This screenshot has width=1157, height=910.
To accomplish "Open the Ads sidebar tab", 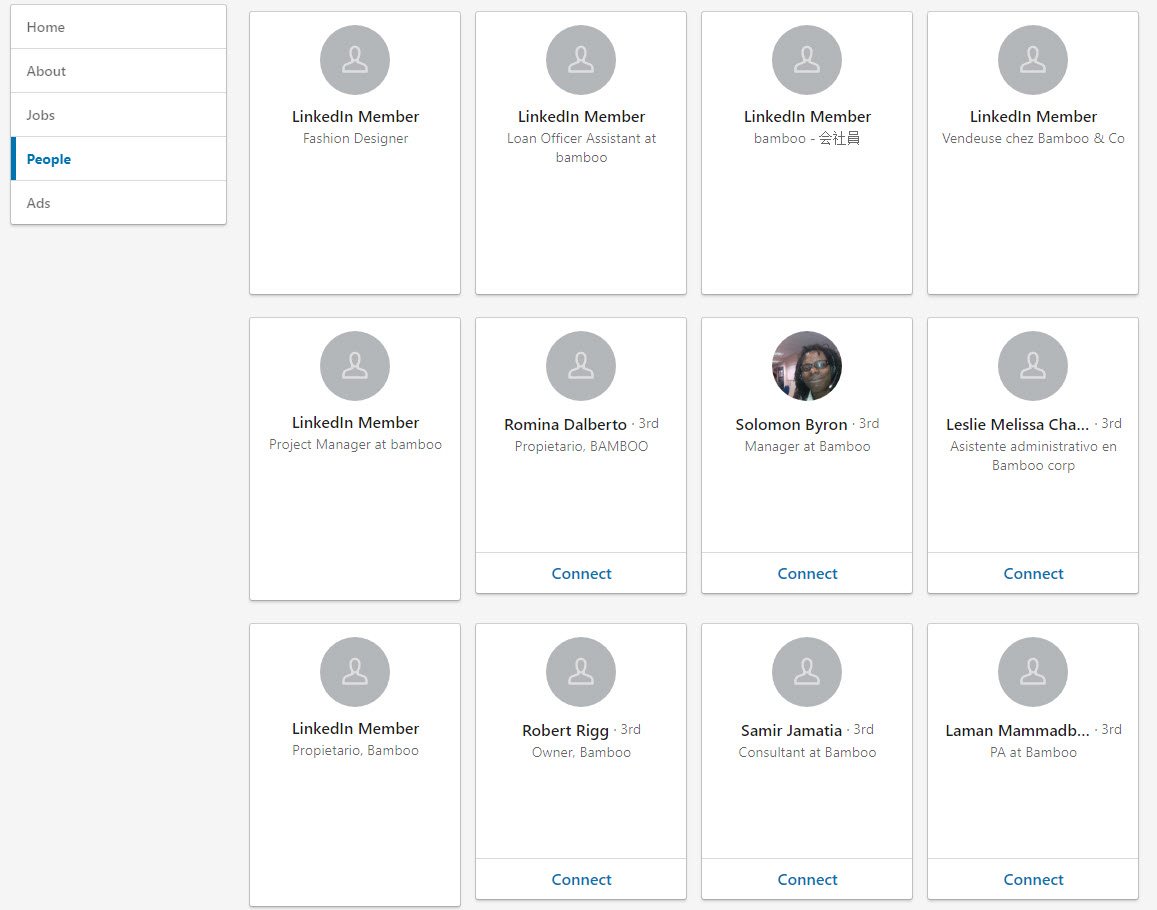I will pyautogui.click(x=118, y=203).
